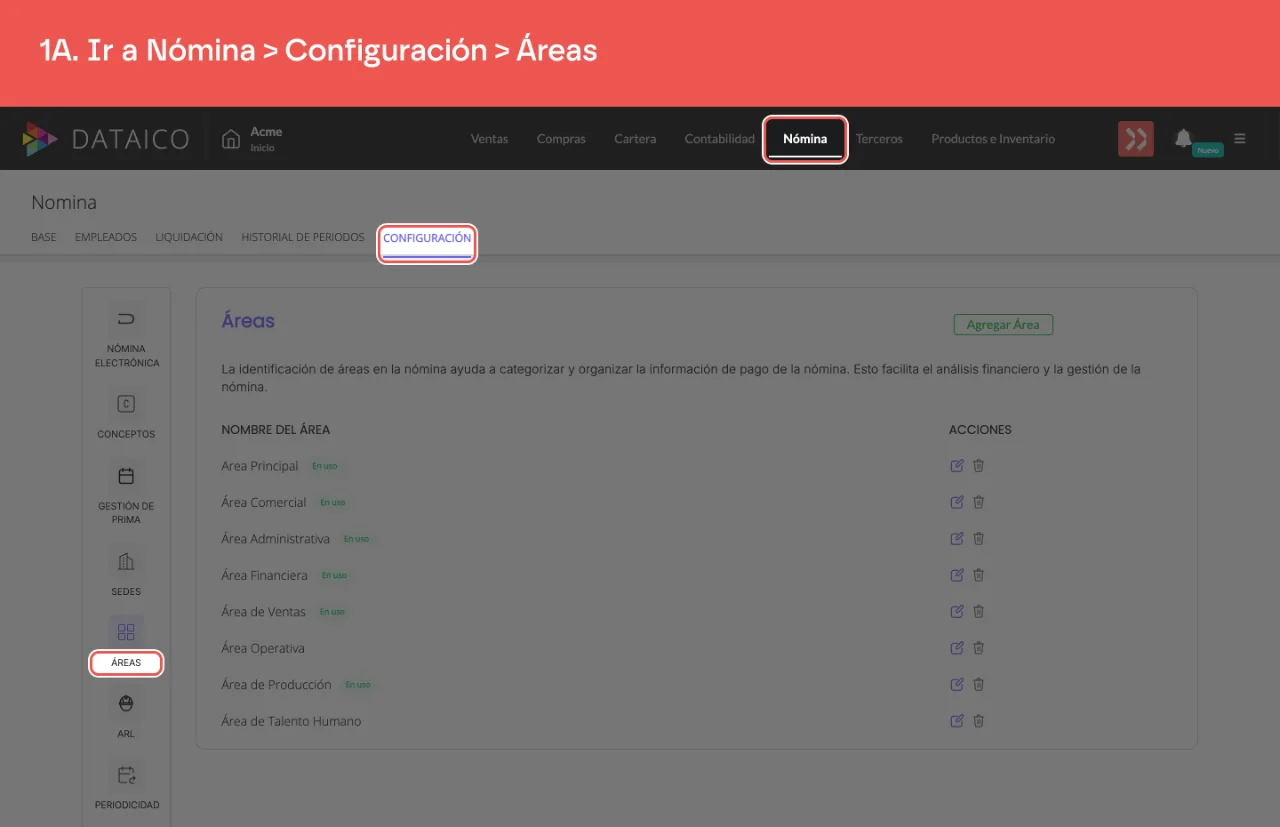Image resolution: width=1280 pixels, height=827 pixels.
Task: Click the red double-arrow button in header
Action: click(1136, 139)
